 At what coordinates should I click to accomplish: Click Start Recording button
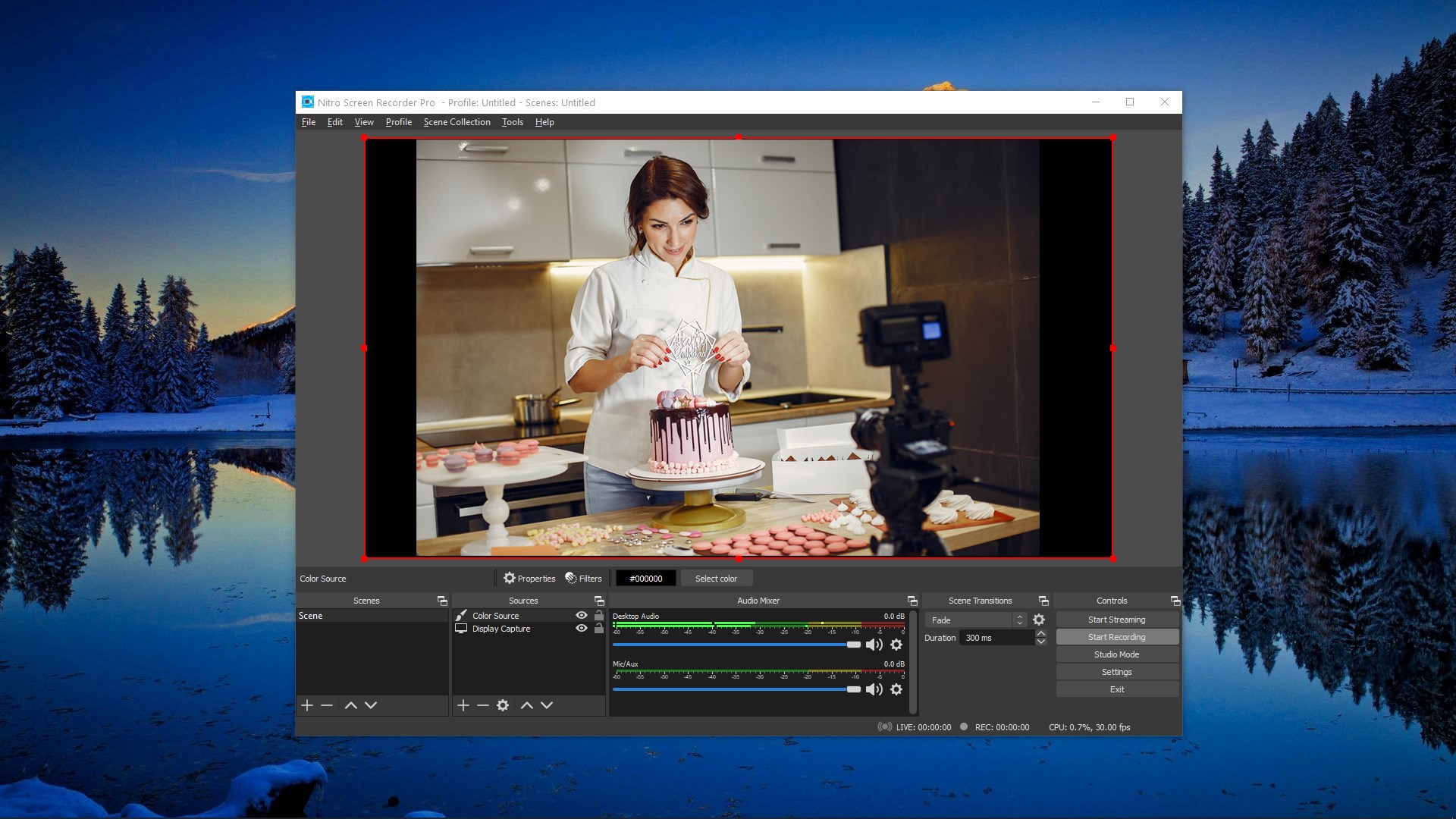point(1116,637)
